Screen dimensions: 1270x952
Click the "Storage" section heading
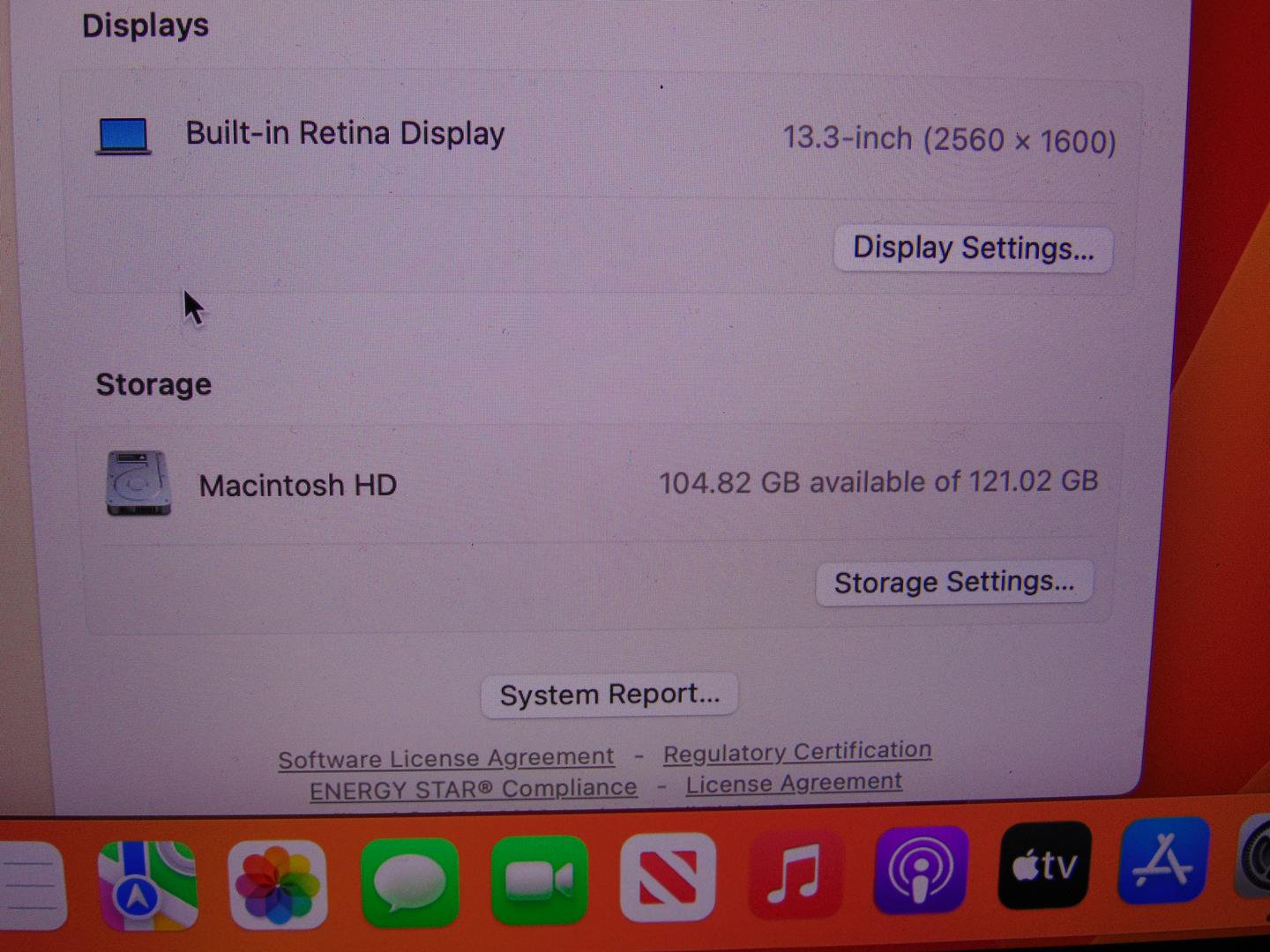coord(153,384)
